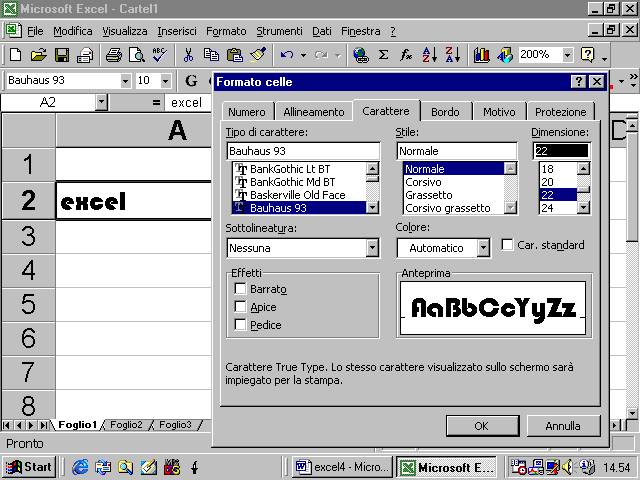The height and width of the screenshot is (480, 640).
Task: Select the Format Painter brush icon
Action: click(258, 55)
